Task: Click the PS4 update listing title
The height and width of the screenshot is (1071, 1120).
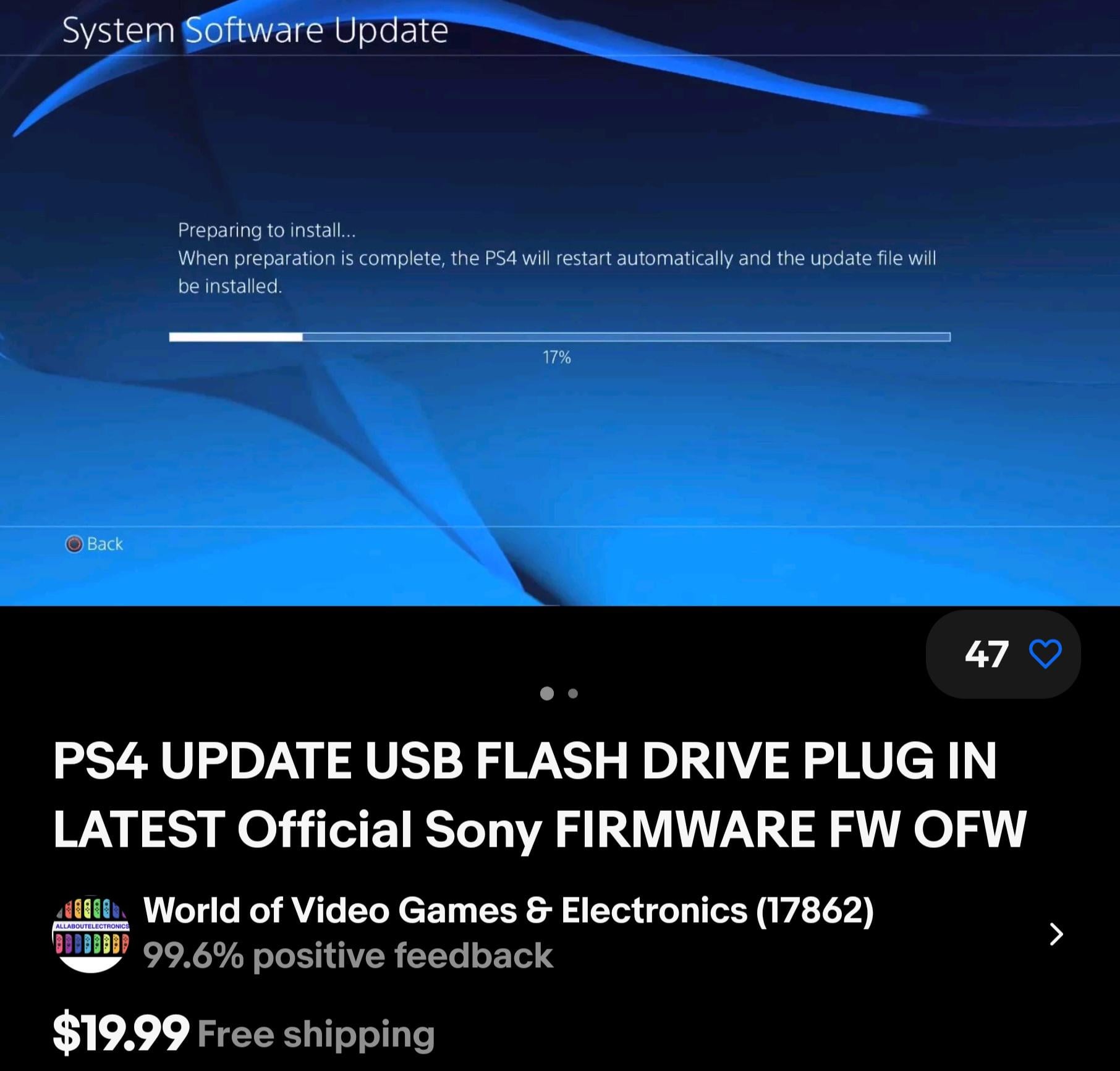Action: click(539, 794)
